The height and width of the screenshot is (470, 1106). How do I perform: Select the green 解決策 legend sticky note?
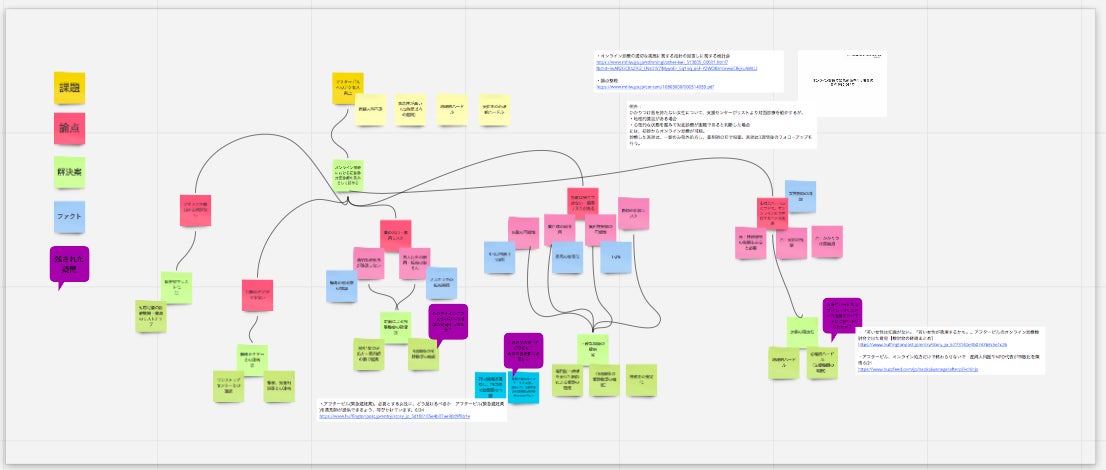coord(69,171)
